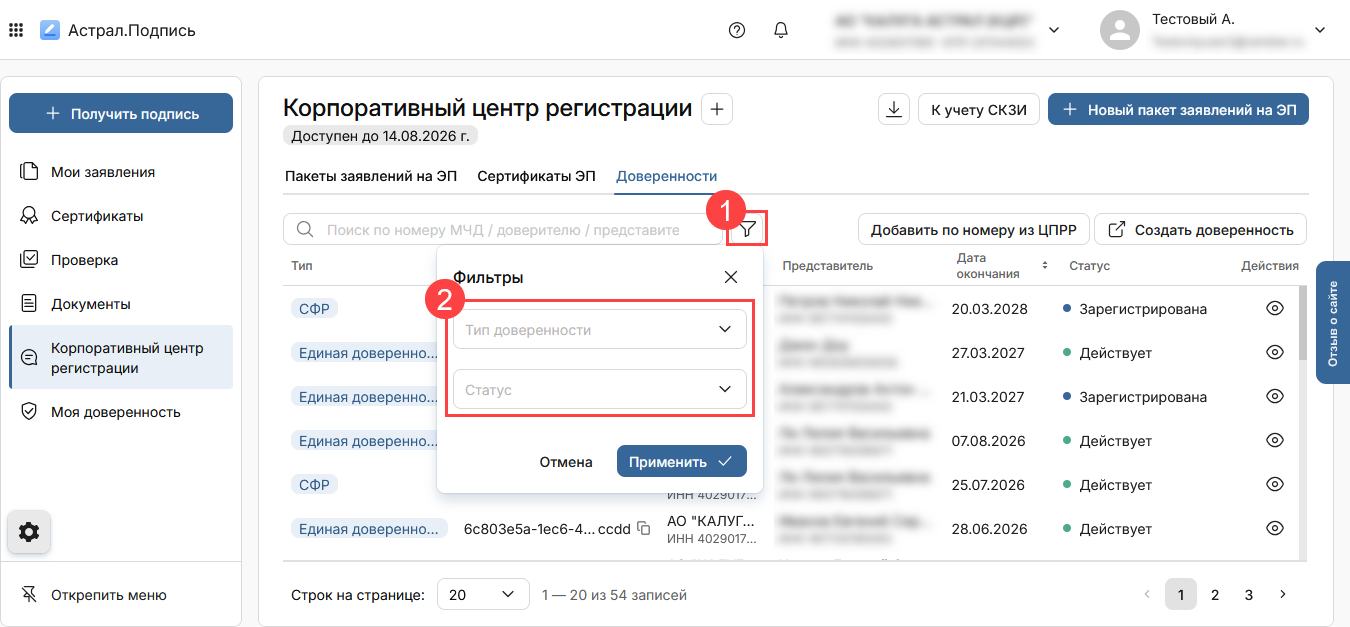Open rows per page dropdown showing 20

[x=483, y=595]
